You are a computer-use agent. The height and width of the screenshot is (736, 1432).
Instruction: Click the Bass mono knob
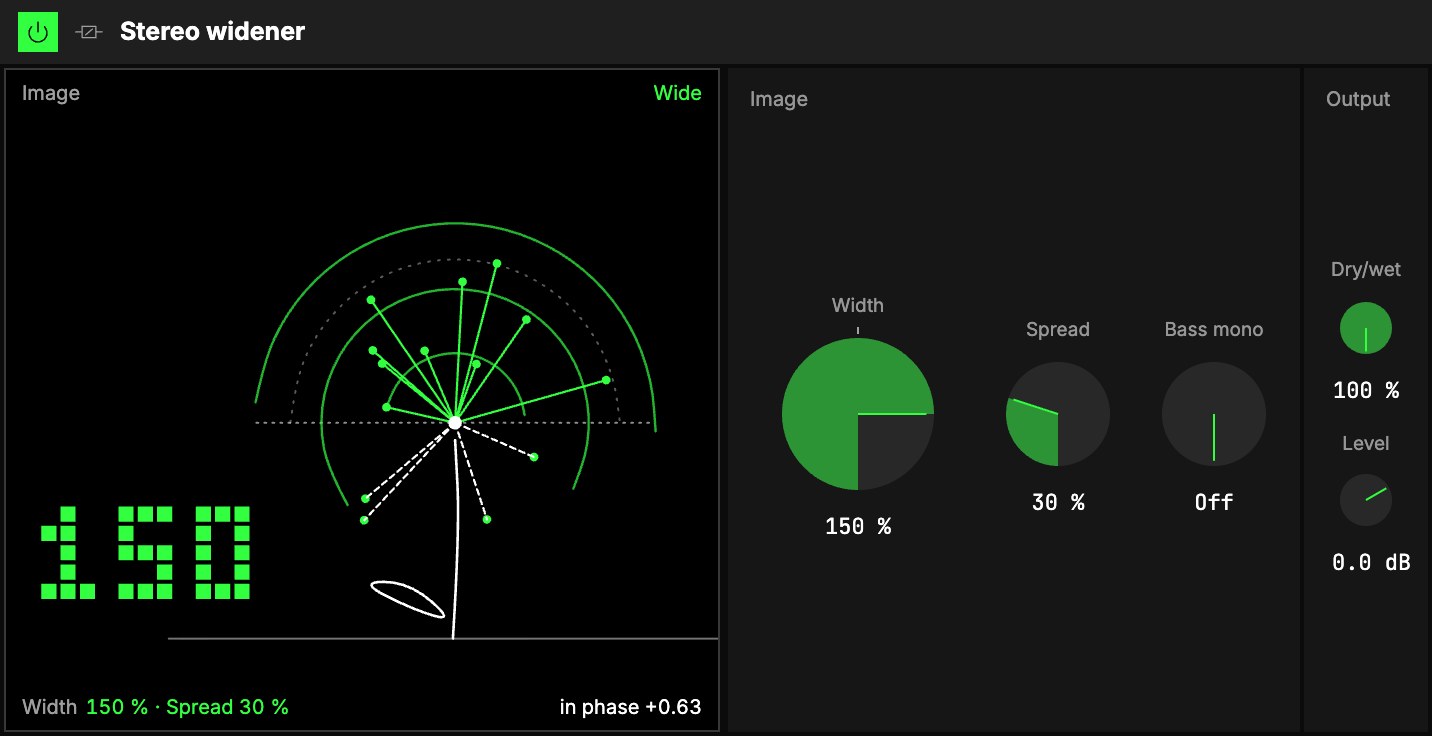click(x=1214, y=414)
